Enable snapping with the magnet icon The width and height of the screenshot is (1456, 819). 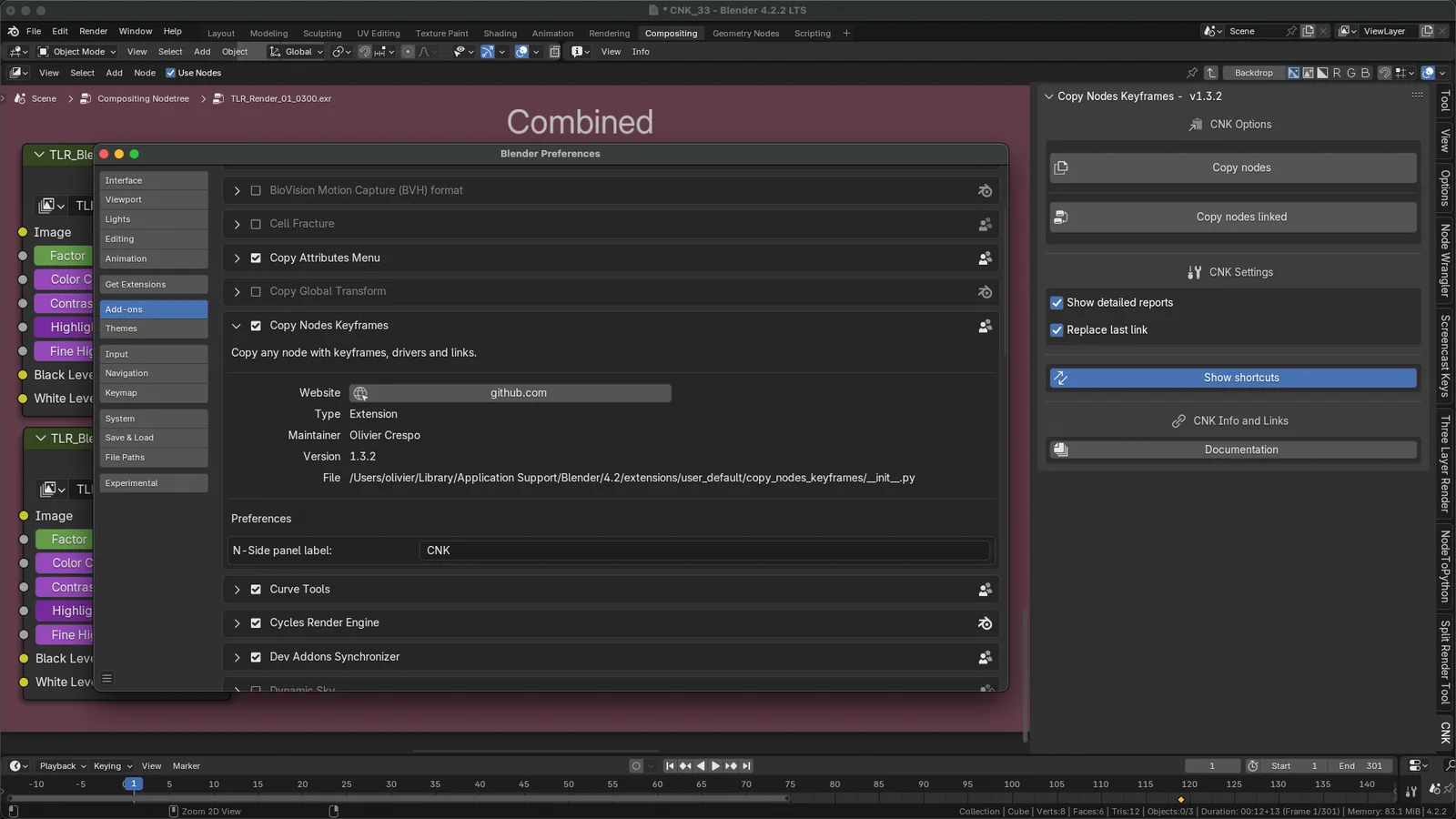tap(364, 52)
